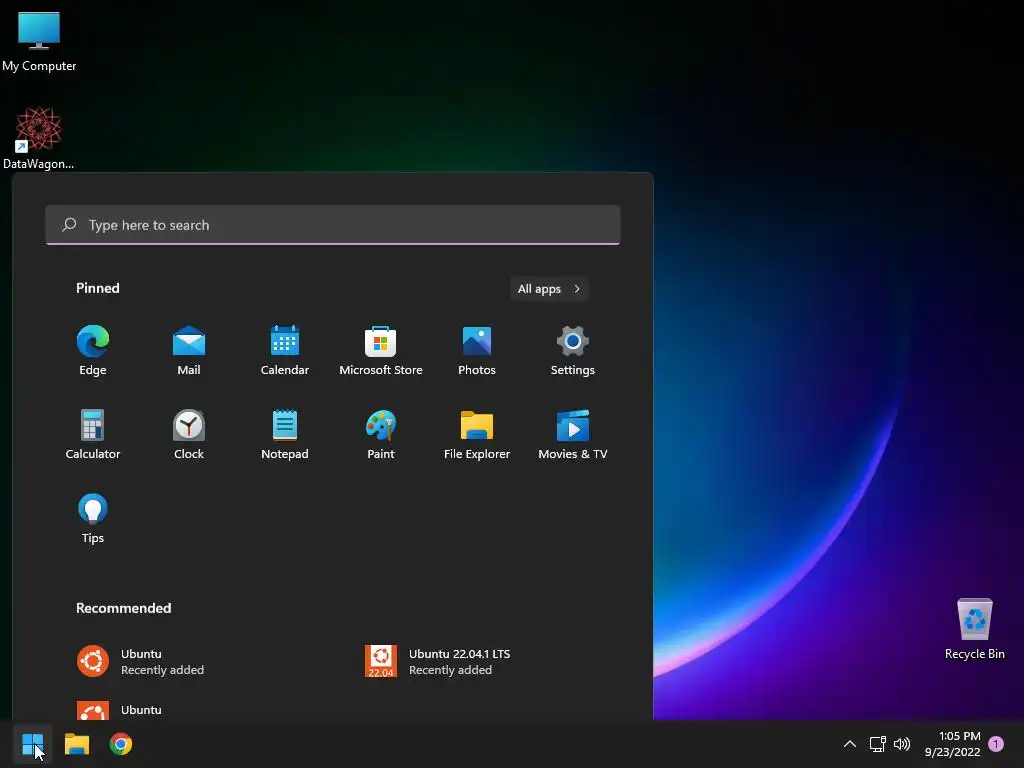Screen dimensions: 1024x768
Task: Open clock and date flyout
Action: pos(953,744)
